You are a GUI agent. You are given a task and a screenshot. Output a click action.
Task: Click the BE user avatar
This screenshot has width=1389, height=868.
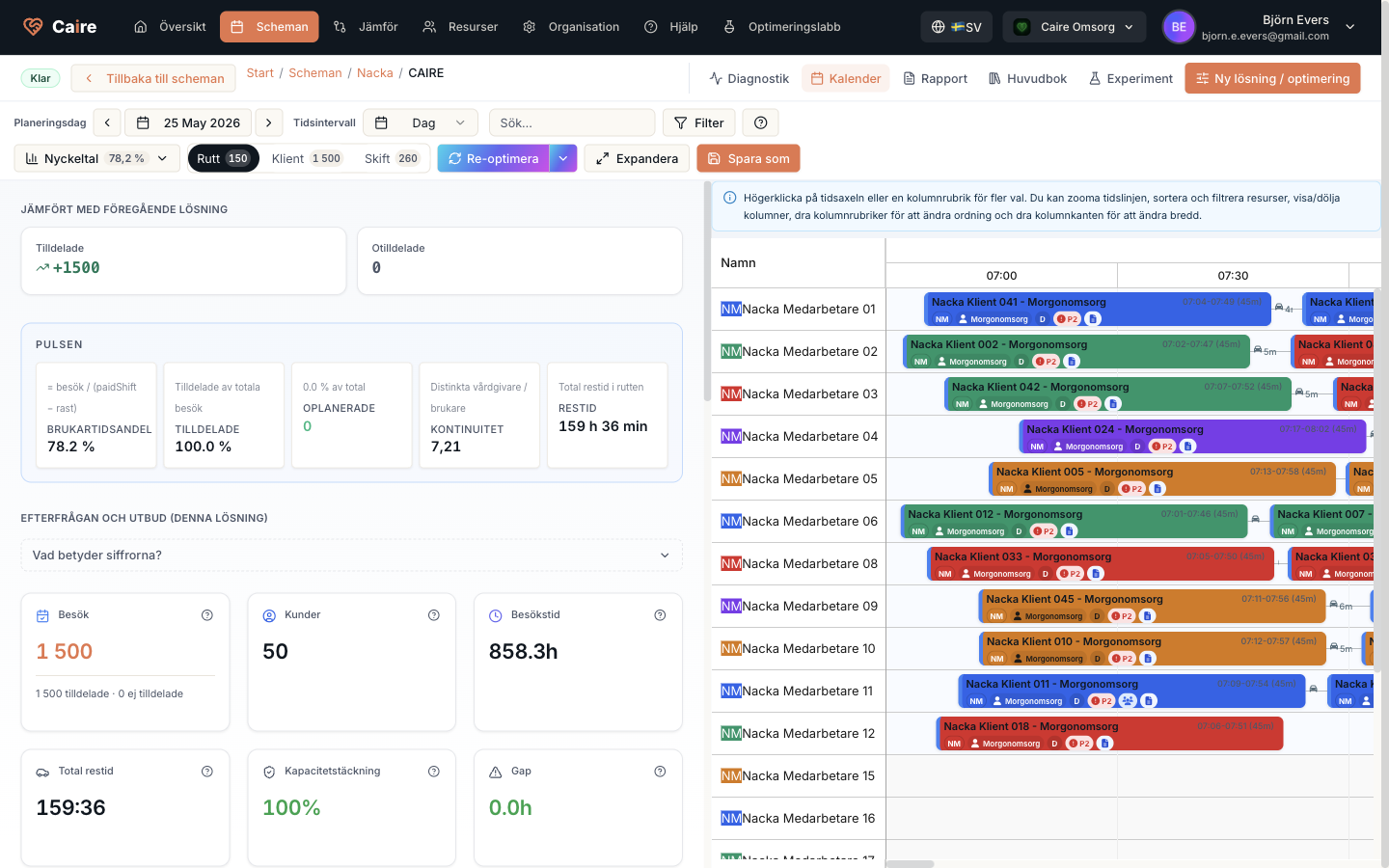pyautogui.click(x=1179, y=27)
